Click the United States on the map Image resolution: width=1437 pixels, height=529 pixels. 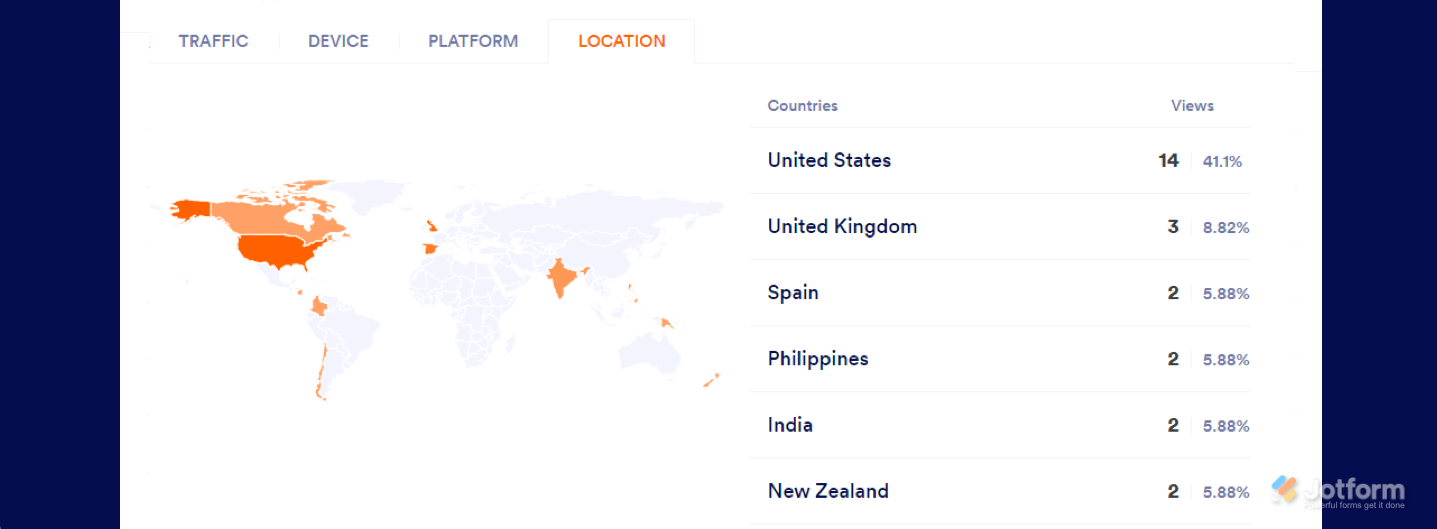[x=275, y=250]
